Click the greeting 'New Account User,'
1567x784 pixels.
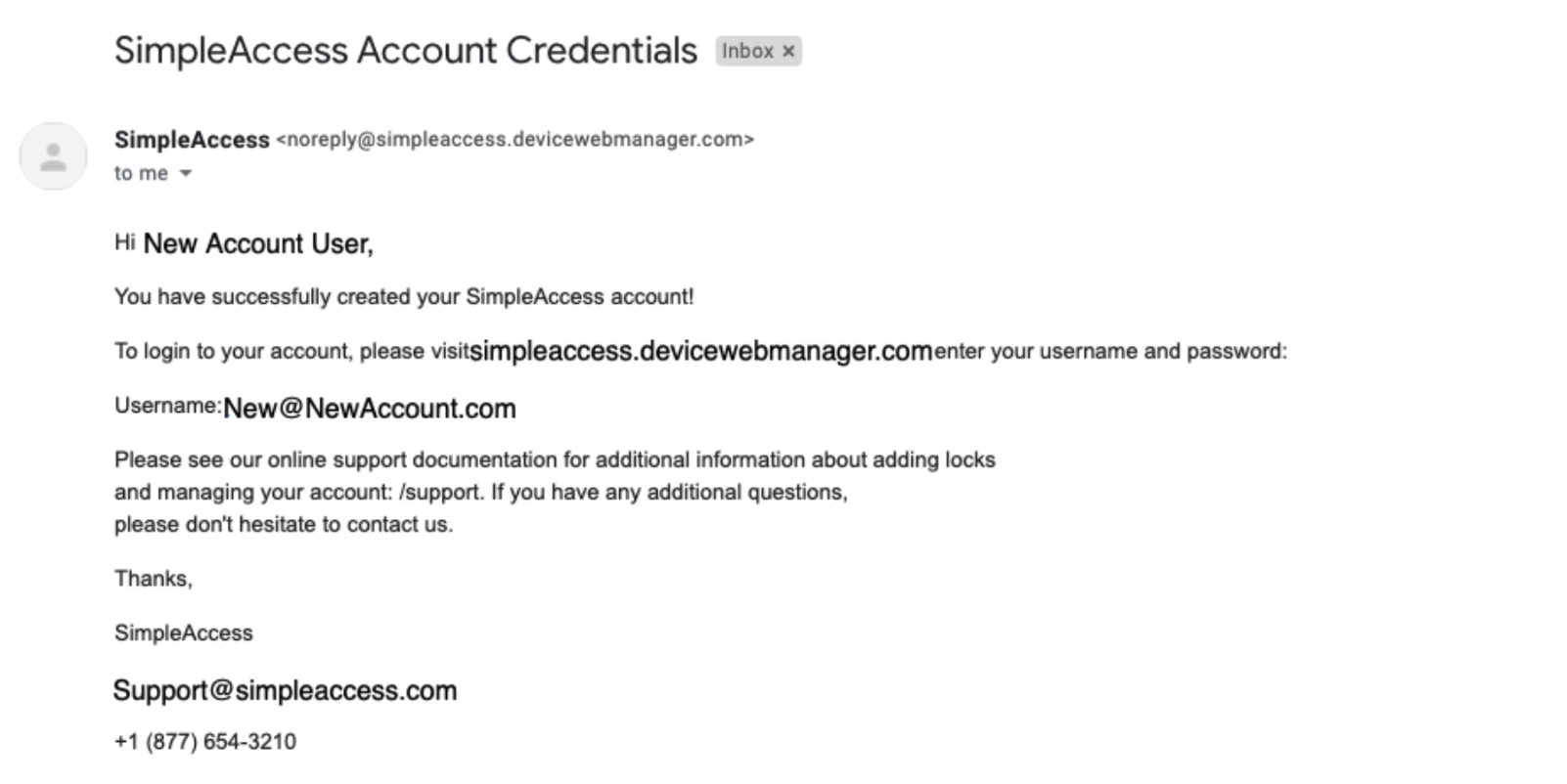click(x=258, y=243)
